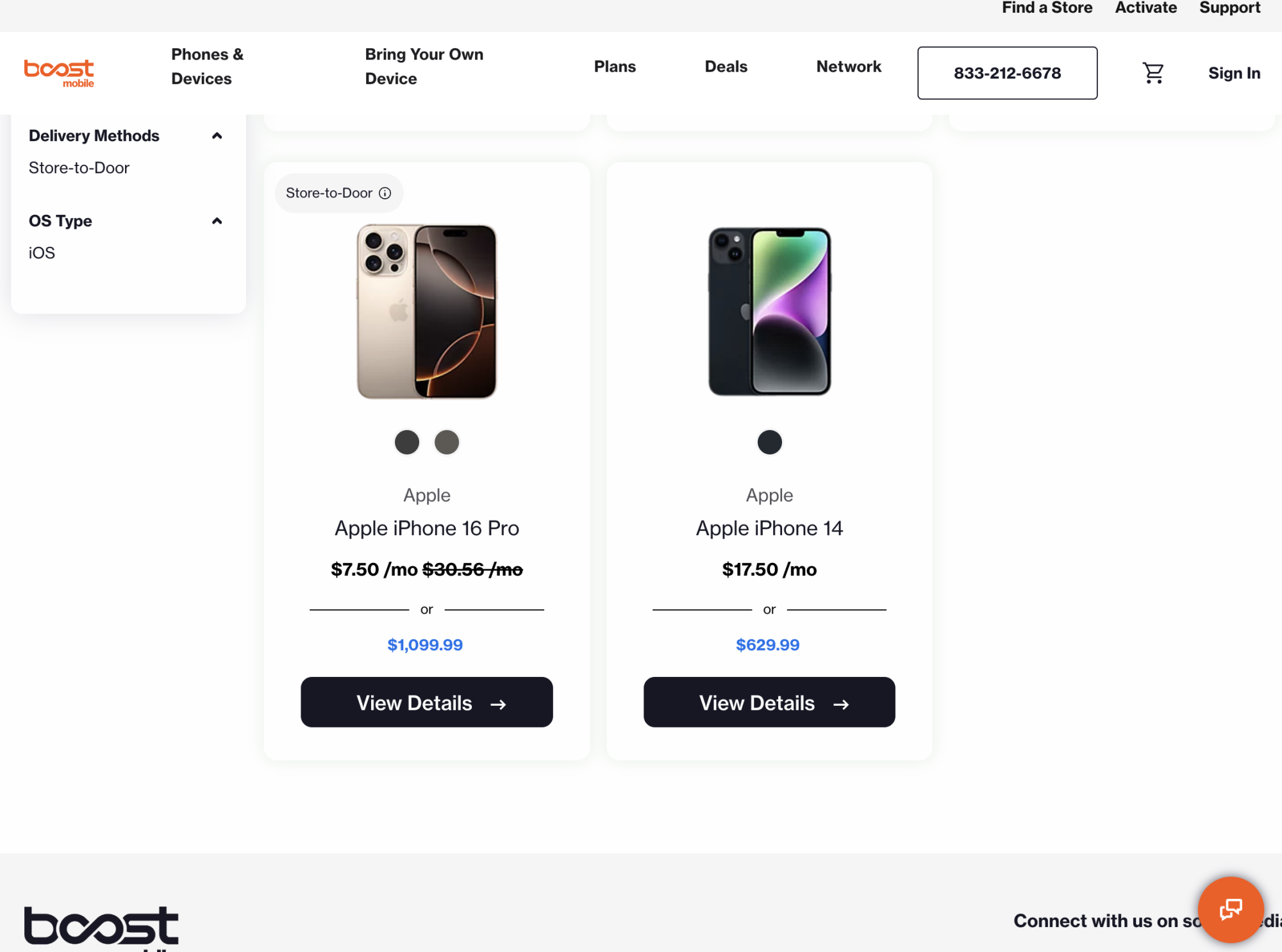
Task: Pick the midnight color swatch for iPhone 14
Action: 769,442
